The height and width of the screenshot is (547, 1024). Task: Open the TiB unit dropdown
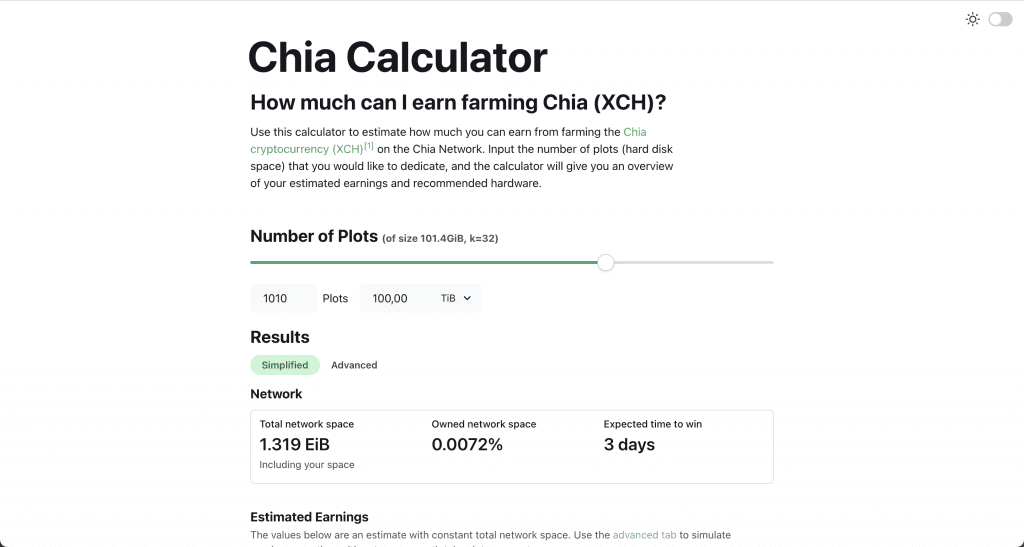pos(456,298)
